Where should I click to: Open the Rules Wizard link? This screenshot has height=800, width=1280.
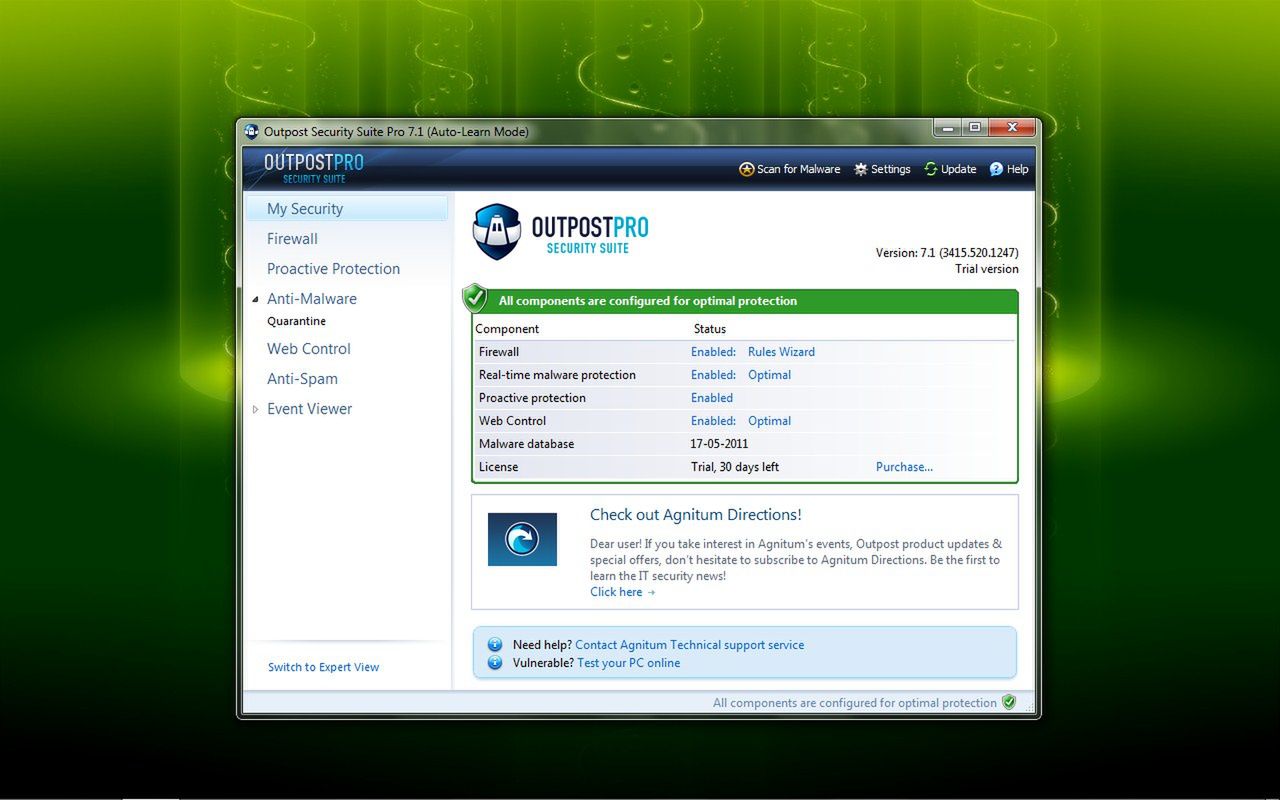pos(781,352)
